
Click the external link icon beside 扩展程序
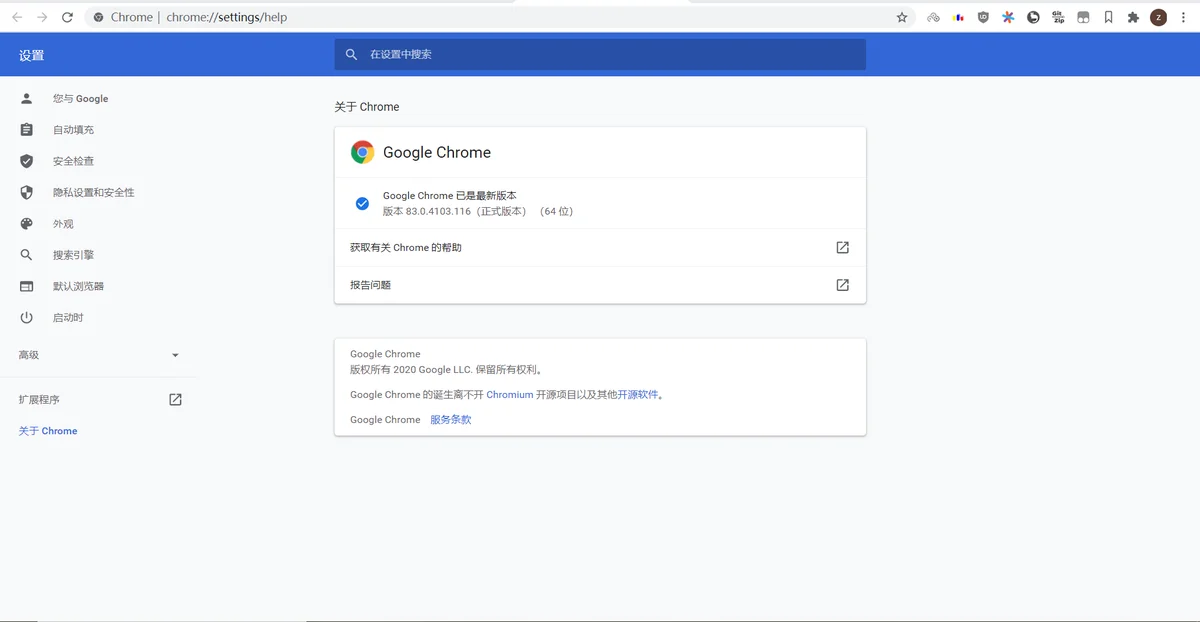pyautogui.click(x=175, y=399)
